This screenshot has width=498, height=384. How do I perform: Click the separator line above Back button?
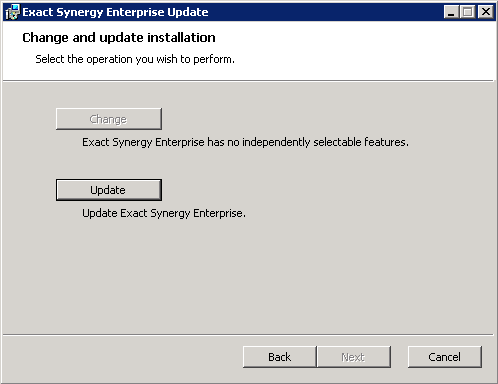pyautogui.click(x=248, y=334)
